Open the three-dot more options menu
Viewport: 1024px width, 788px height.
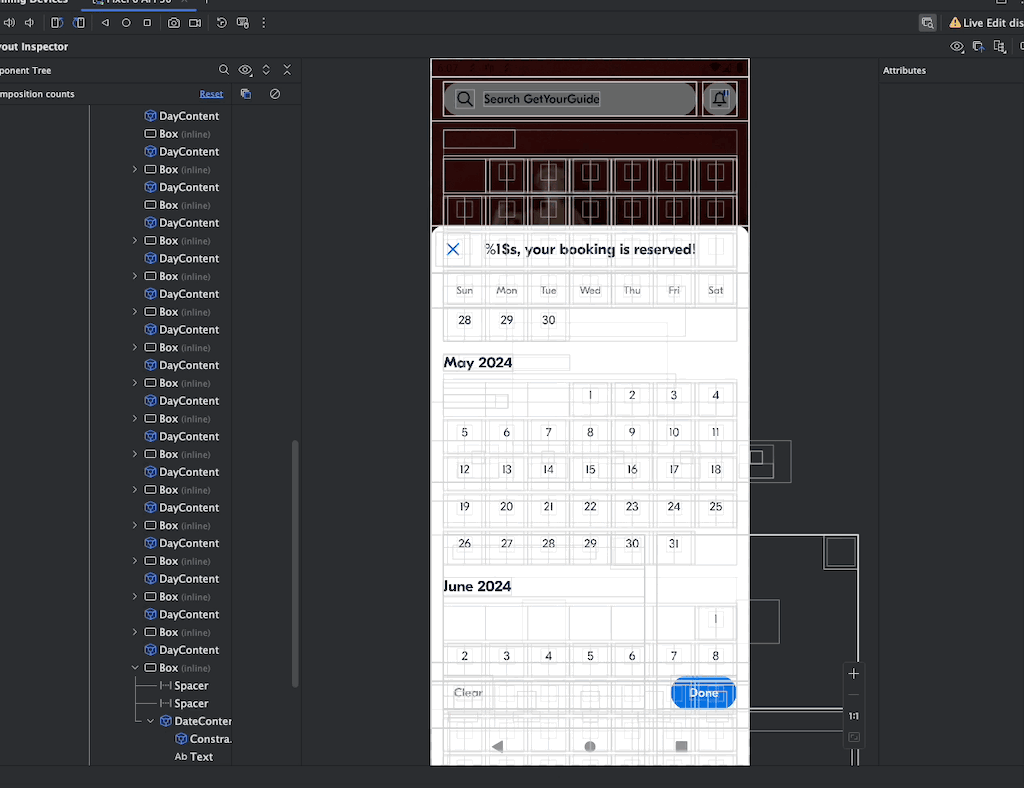264,23
